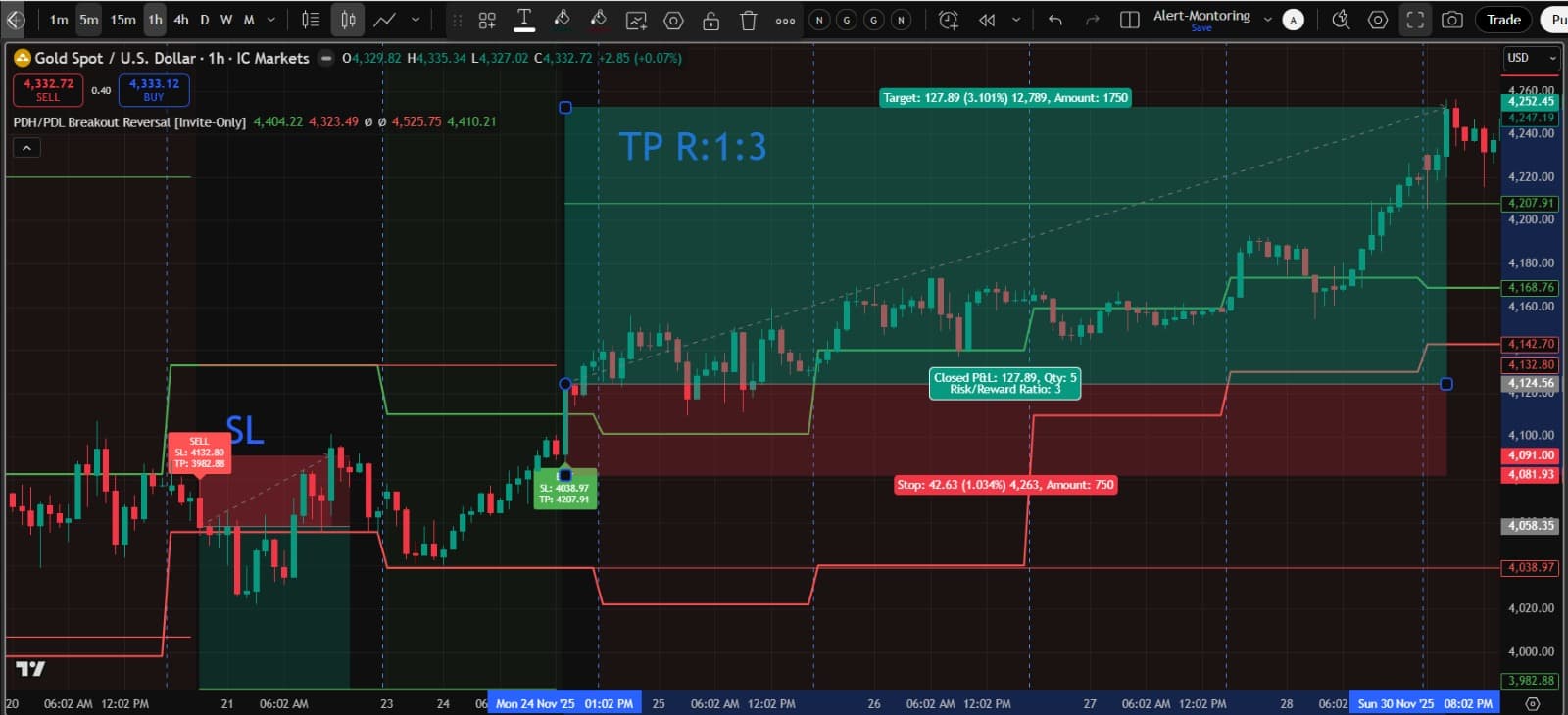Click the red SELL signal label
1568x715 pixels.
(x=199, y=453)
